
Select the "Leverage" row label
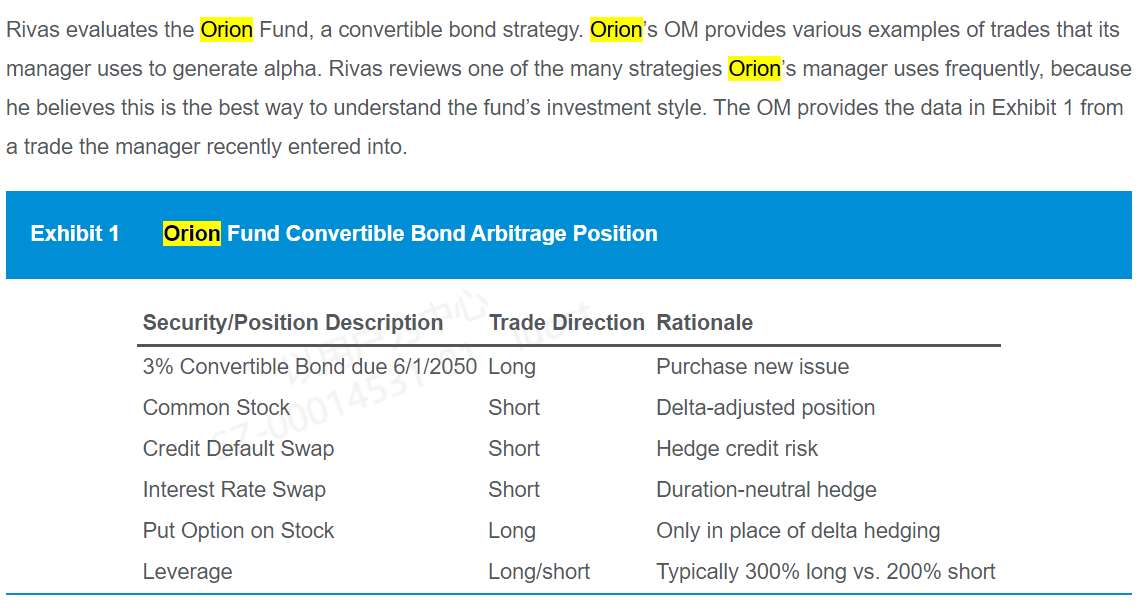187,572
